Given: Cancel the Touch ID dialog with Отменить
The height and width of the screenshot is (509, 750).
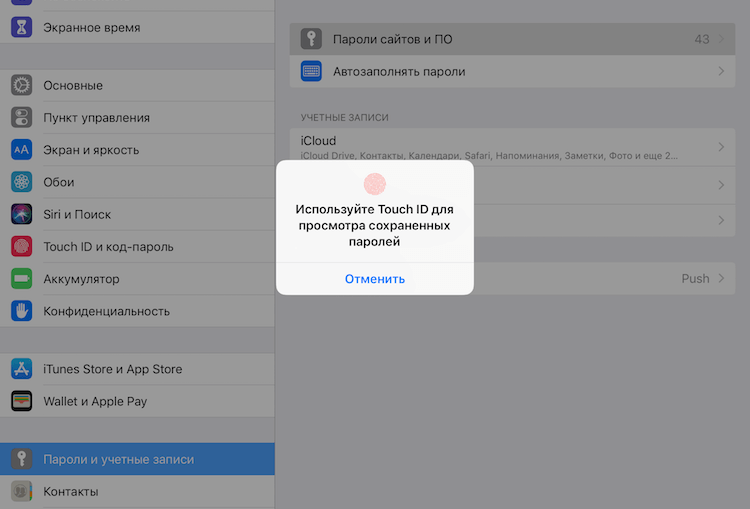Looking at the screenshot, I should (375, 279).
